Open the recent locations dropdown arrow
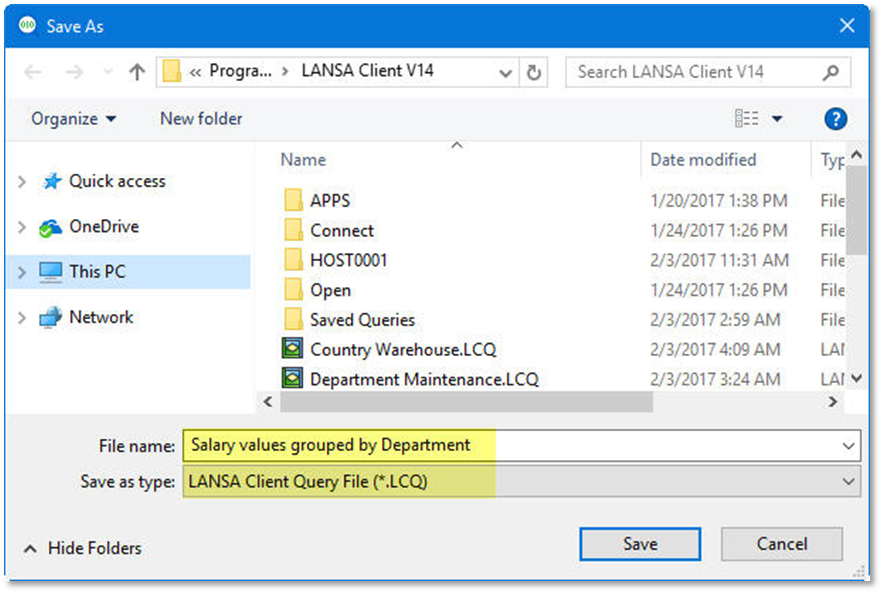Viewport: 882px width, 593px height. coord(107,72)
